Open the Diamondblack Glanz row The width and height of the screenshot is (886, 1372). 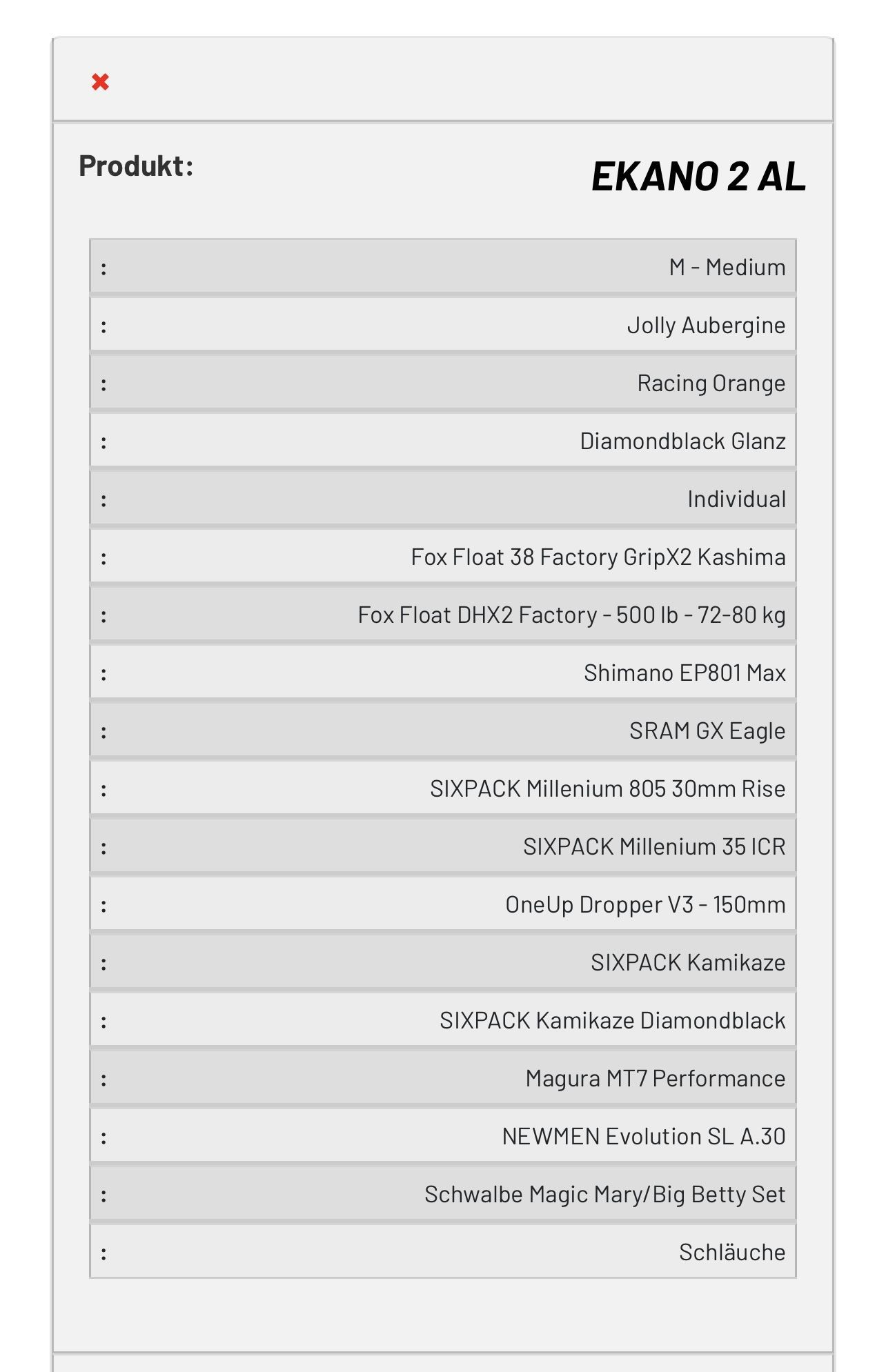tap(443, 441)
